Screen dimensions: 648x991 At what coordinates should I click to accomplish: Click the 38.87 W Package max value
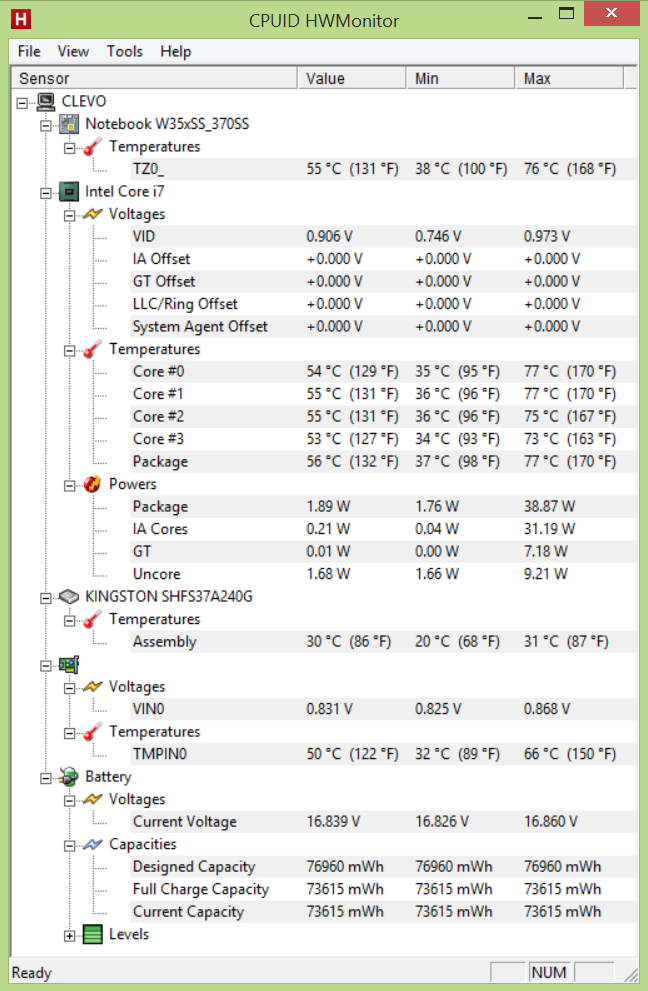pyautogui.click(x=549, y=507)
